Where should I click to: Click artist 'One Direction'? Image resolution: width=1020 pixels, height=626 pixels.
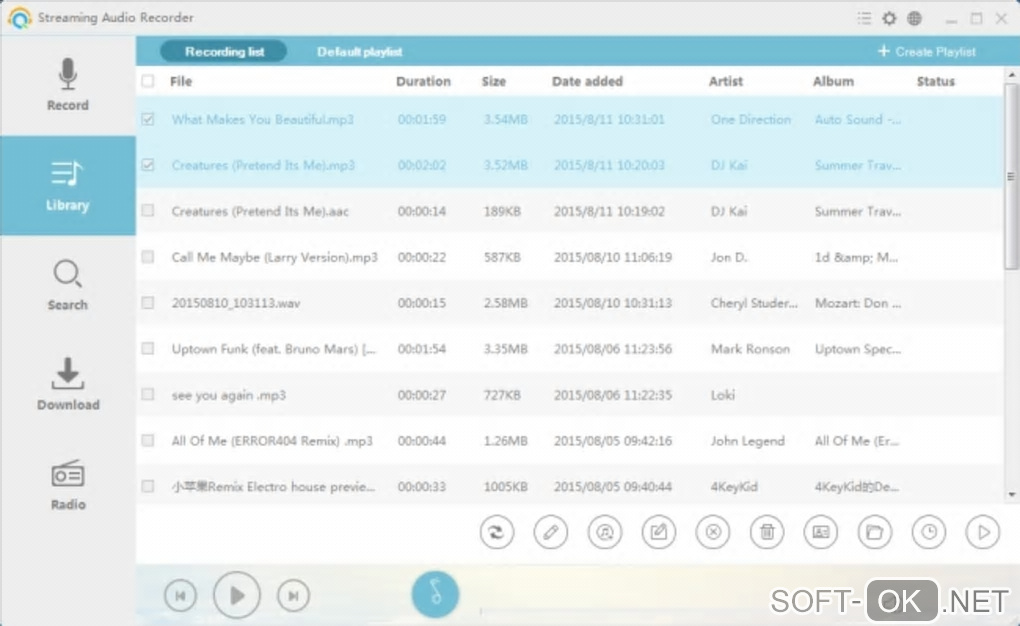[751, 119]
